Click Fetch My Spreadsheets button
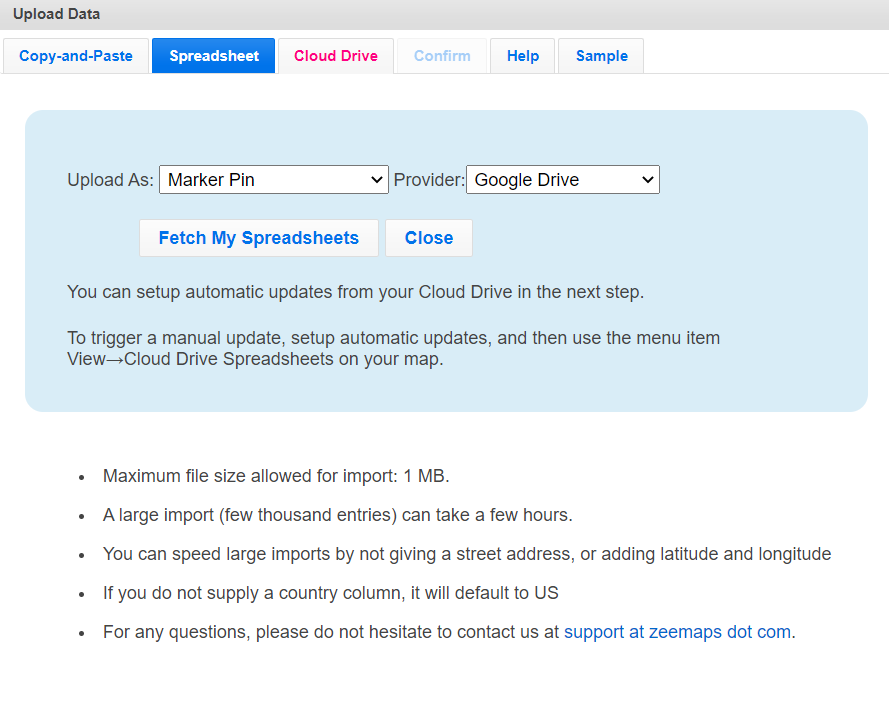The width and height of the screenshot is (889, 713). (x=259, y=238)
